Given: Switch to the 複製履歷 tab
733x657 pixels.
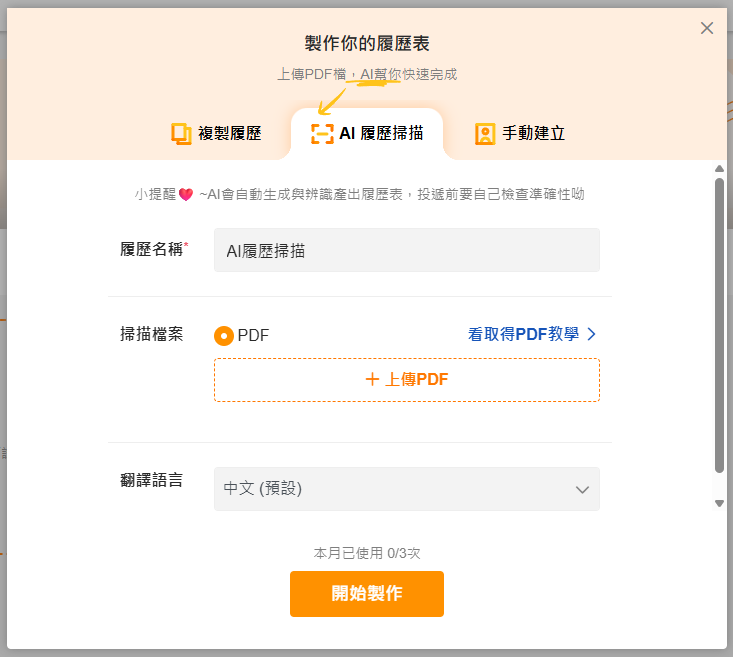Looking at the screenshot, I should (x=217, y=134).
